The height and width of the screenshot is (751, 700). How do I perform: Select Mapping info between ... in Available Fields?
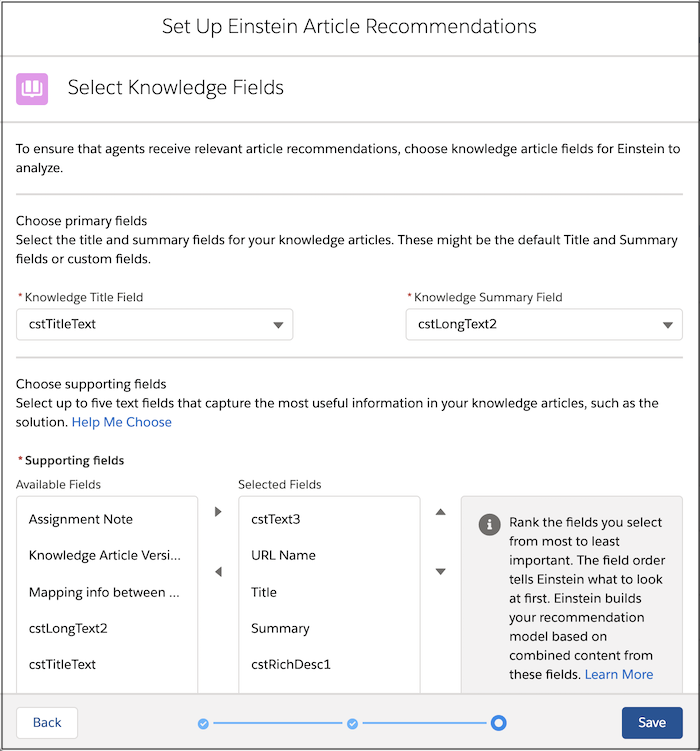coord(107,592)
